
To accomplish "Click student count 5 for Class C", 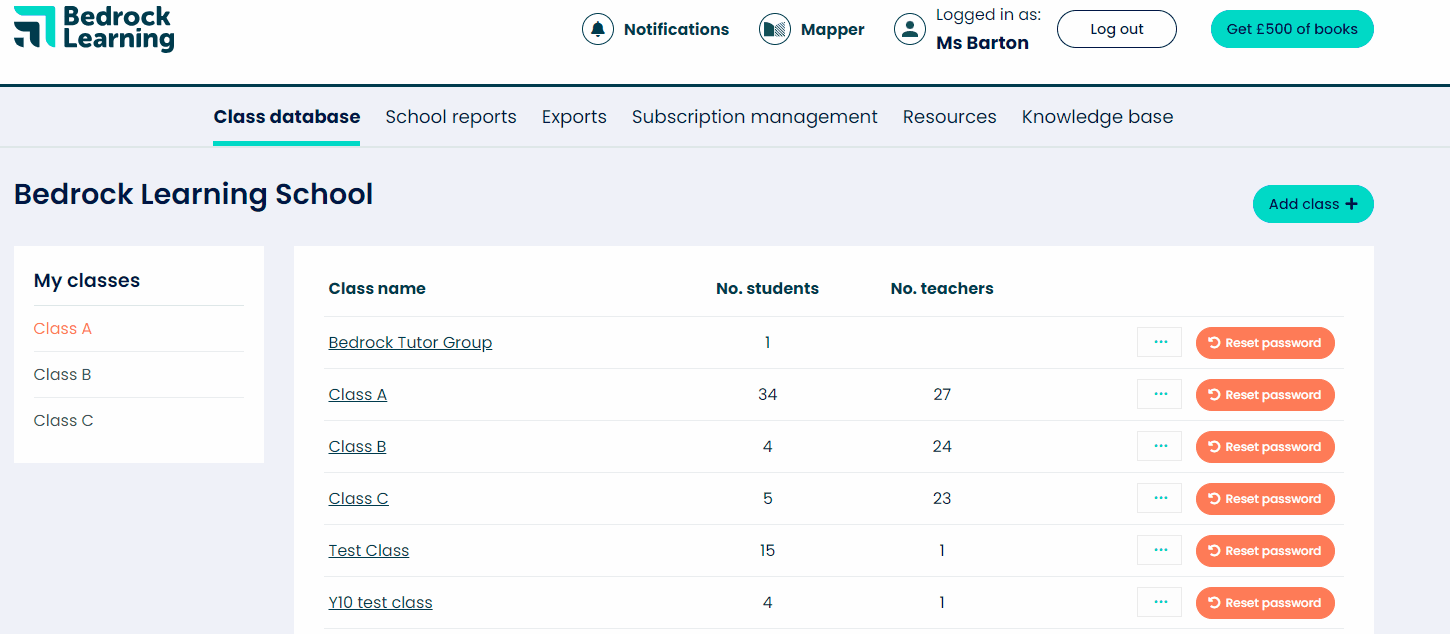I will (768, 499).
